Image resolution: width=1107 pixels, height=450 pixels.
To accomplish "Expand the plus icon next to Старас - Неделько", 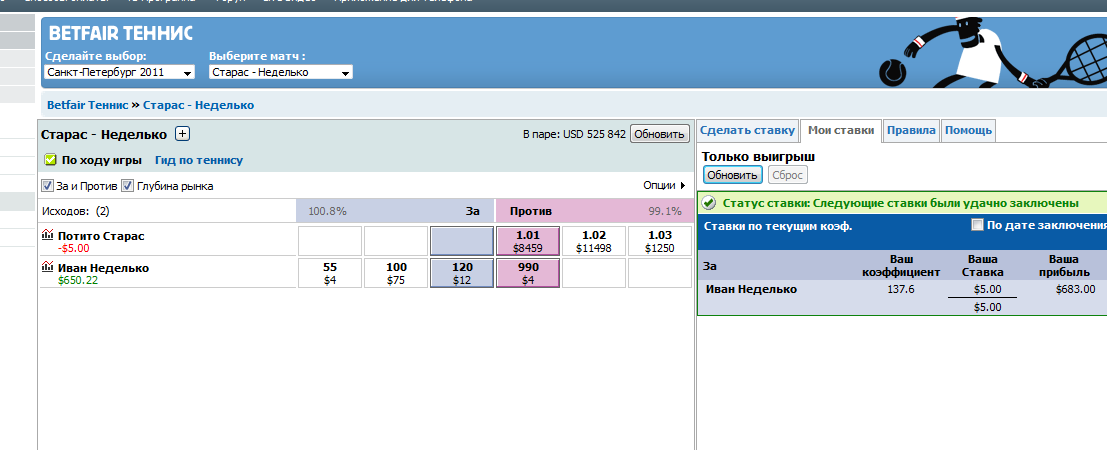I will (182, 134).
